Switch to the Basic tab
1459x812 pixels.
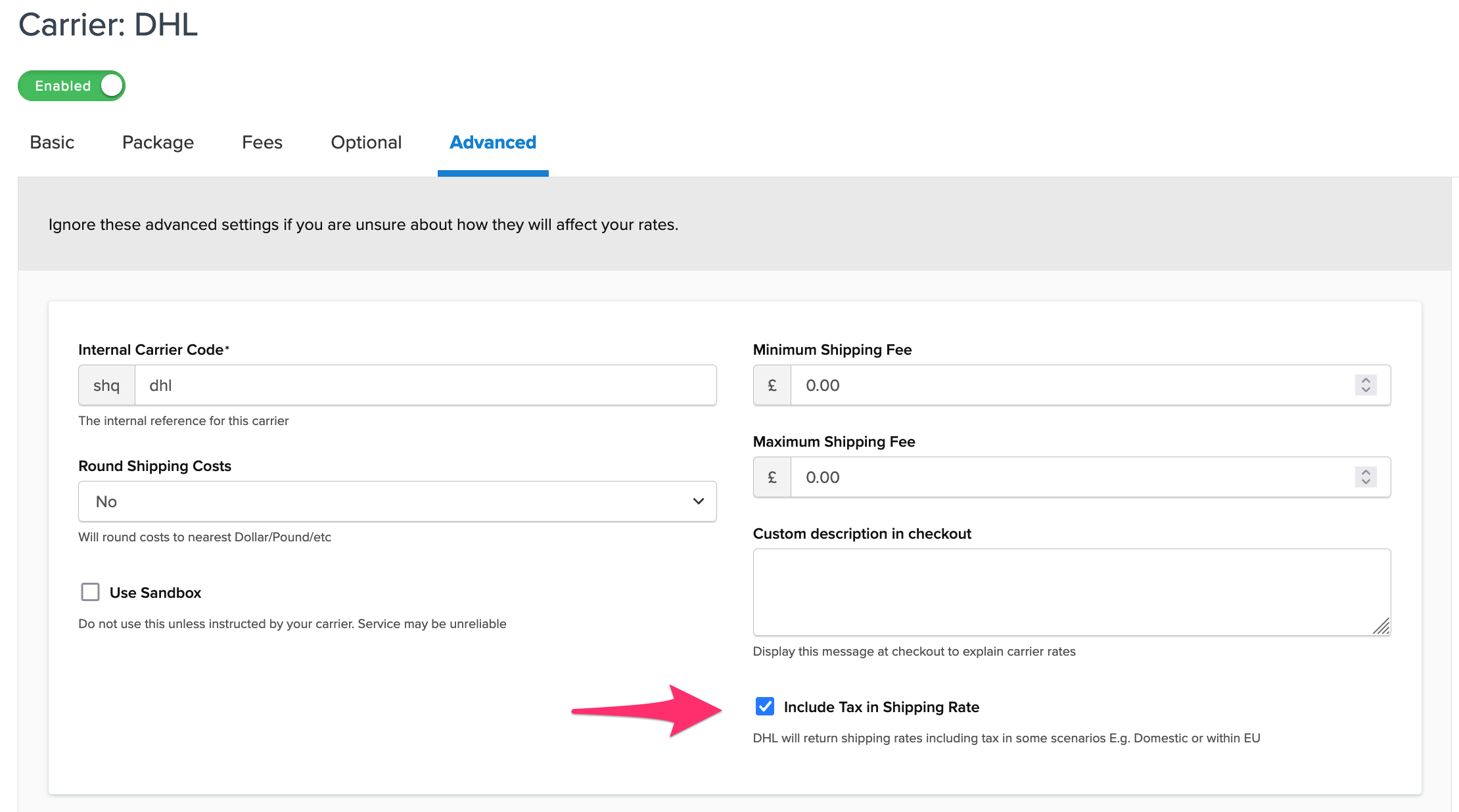click(52, 142)
